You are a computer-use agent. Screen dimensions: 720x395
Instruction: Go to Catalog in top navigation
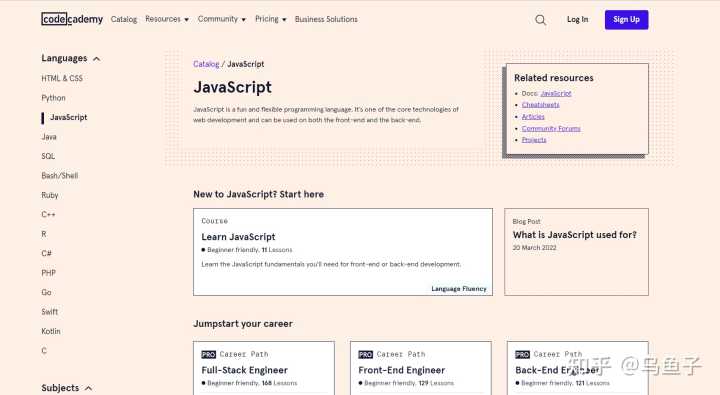[124, 19]
